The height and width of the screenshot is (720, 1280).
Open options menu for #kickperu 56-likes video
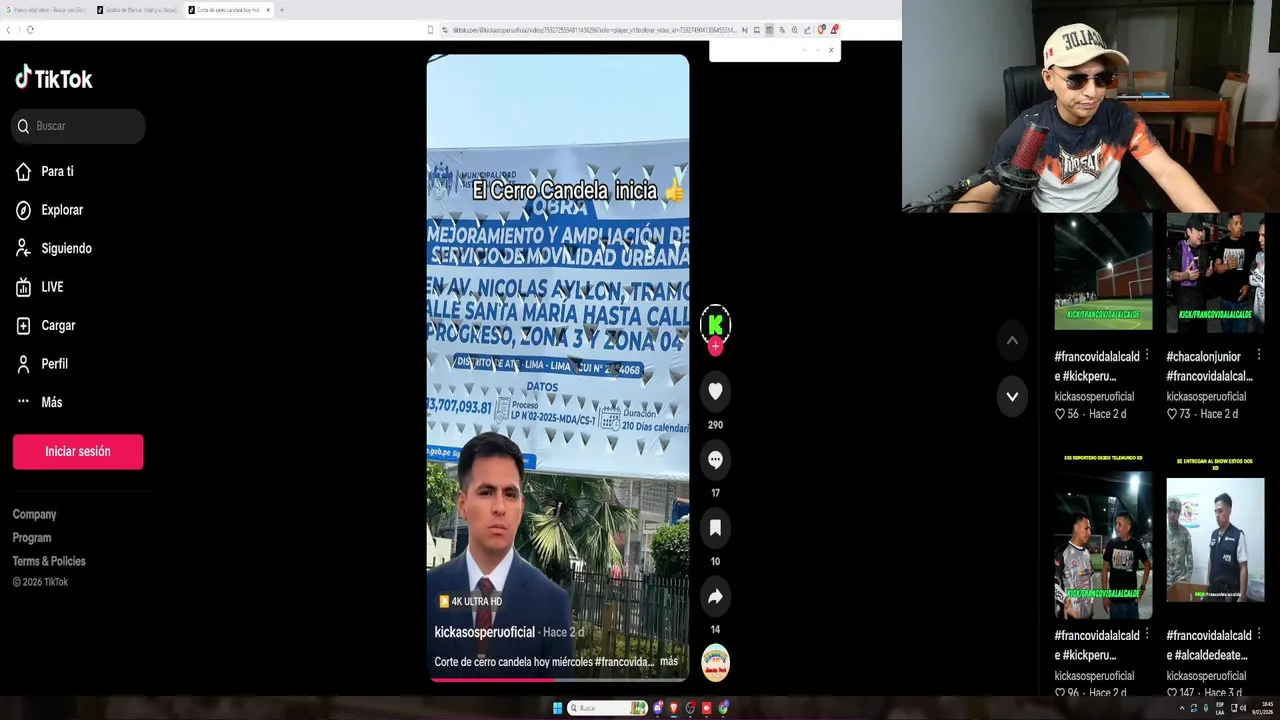pyautogui.click(x=1147, y=356)
